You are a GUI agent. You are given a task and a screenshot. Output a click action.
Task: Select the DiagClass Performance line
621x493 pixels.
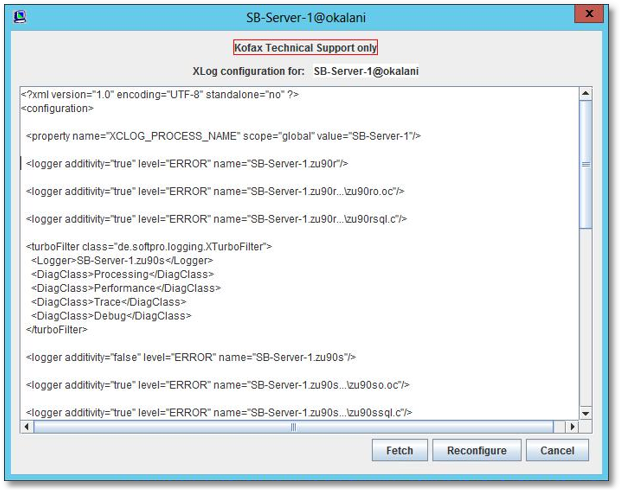[125, 288]
